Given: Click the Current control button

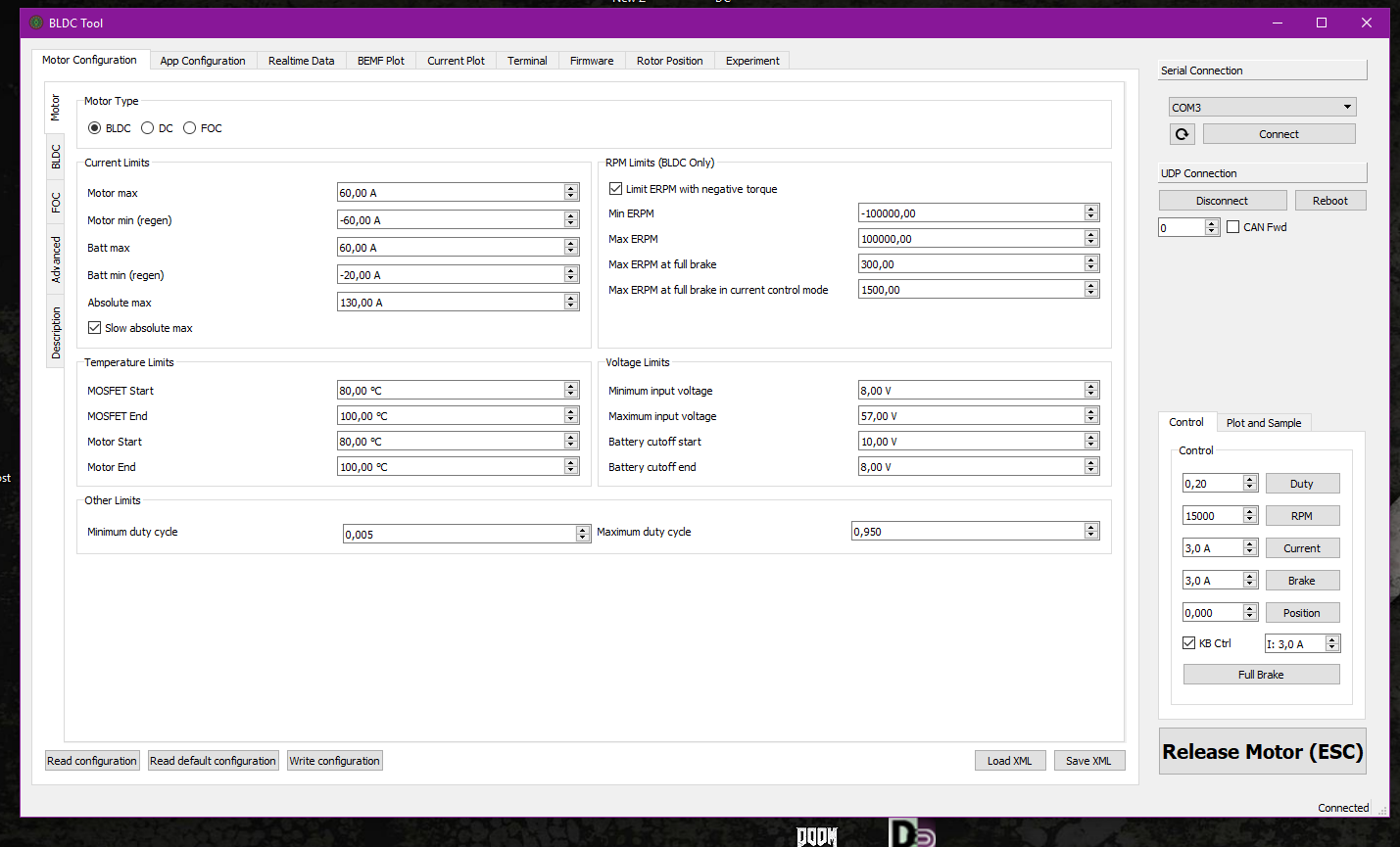Looking at the screenshot, I should [1302, 548].
